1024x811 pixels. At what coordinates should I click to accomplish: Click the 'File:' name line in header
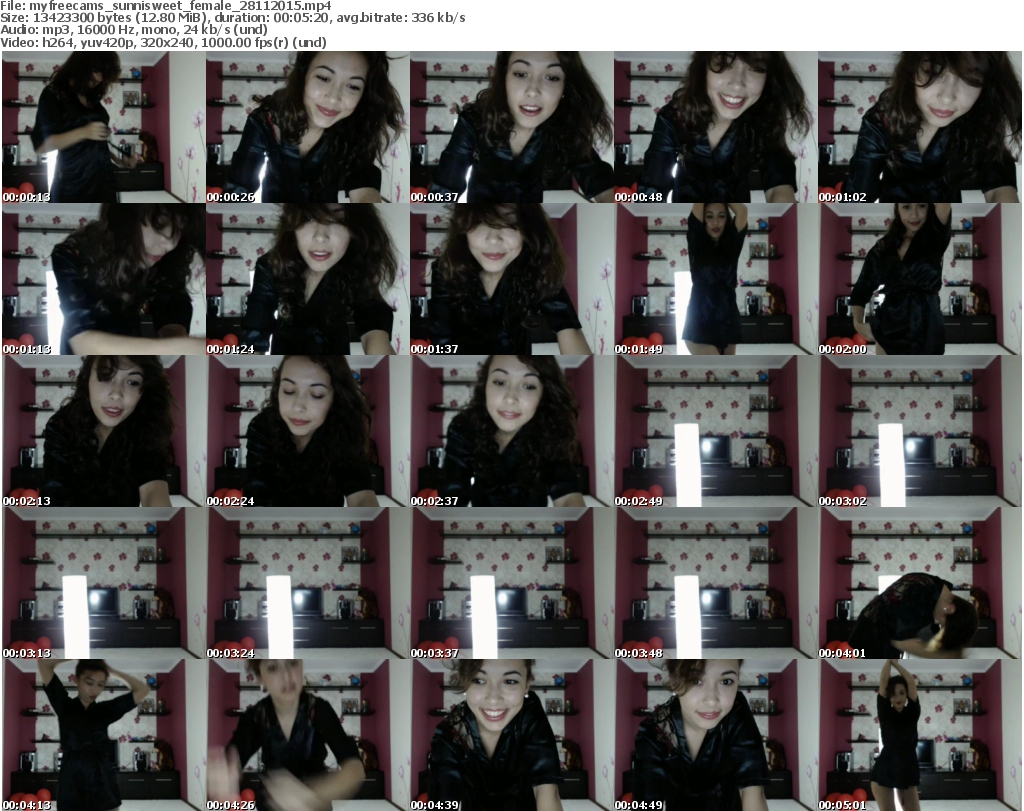click(166, 6)
